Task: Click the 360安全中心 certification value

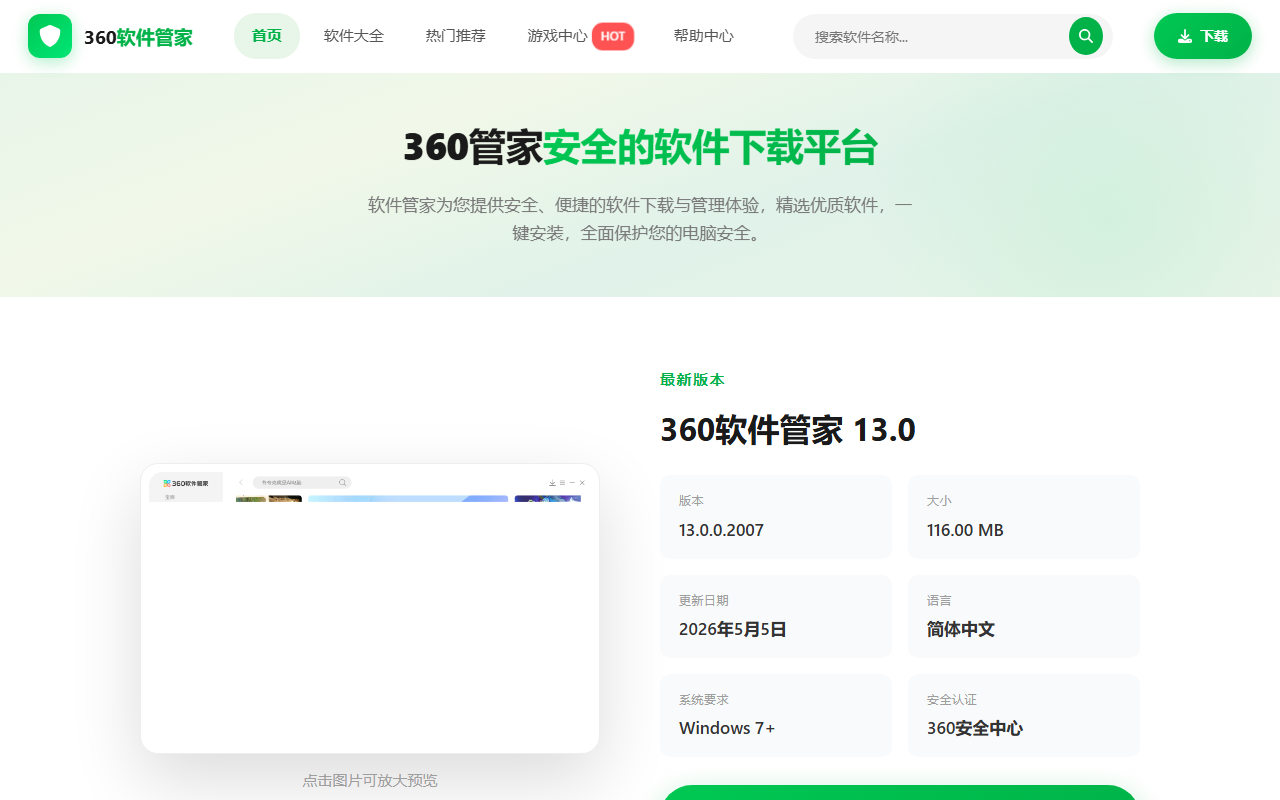Action: 975,728
